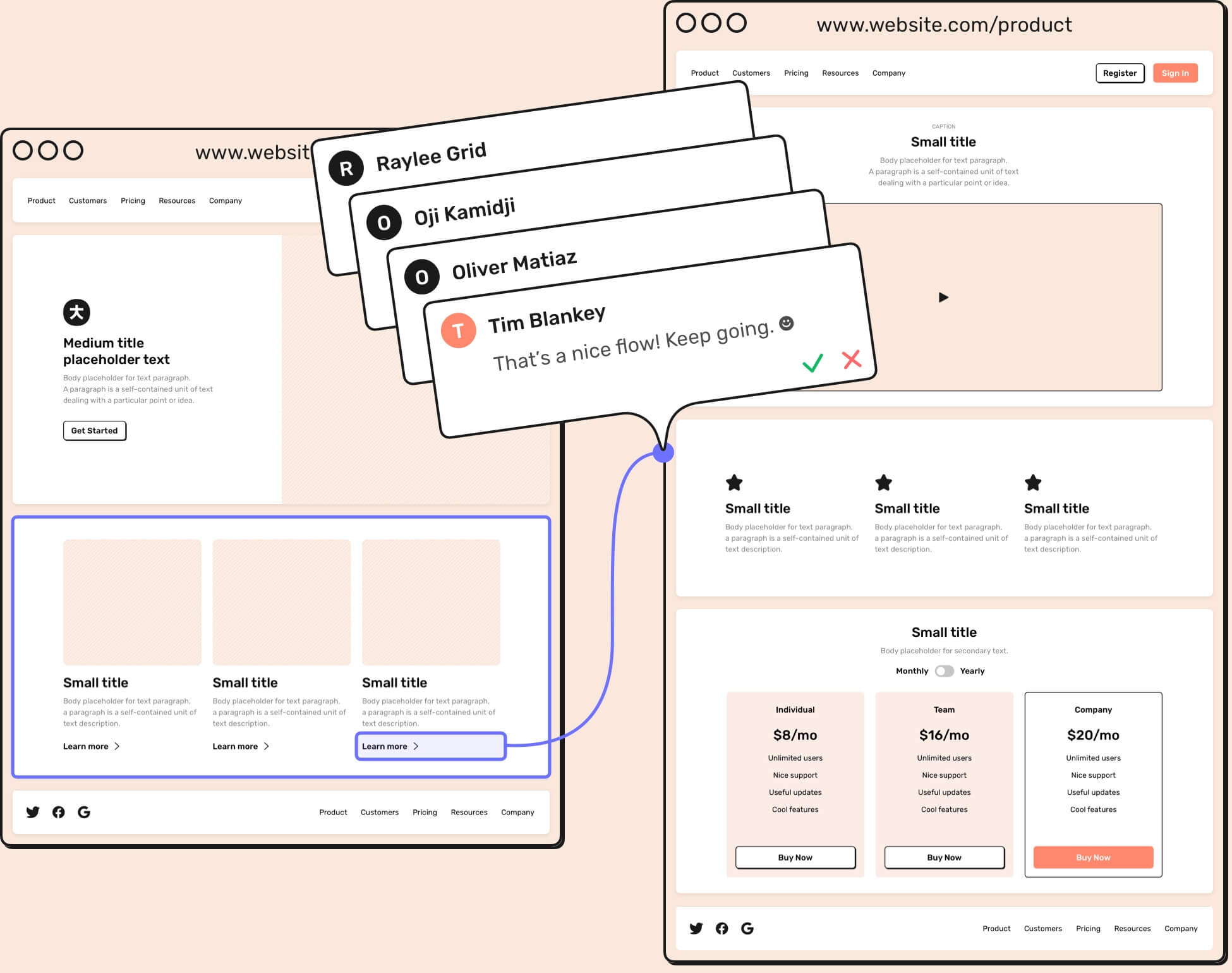
Task: Click the Get Started button on left wireframe
Action: pos(94,430)
